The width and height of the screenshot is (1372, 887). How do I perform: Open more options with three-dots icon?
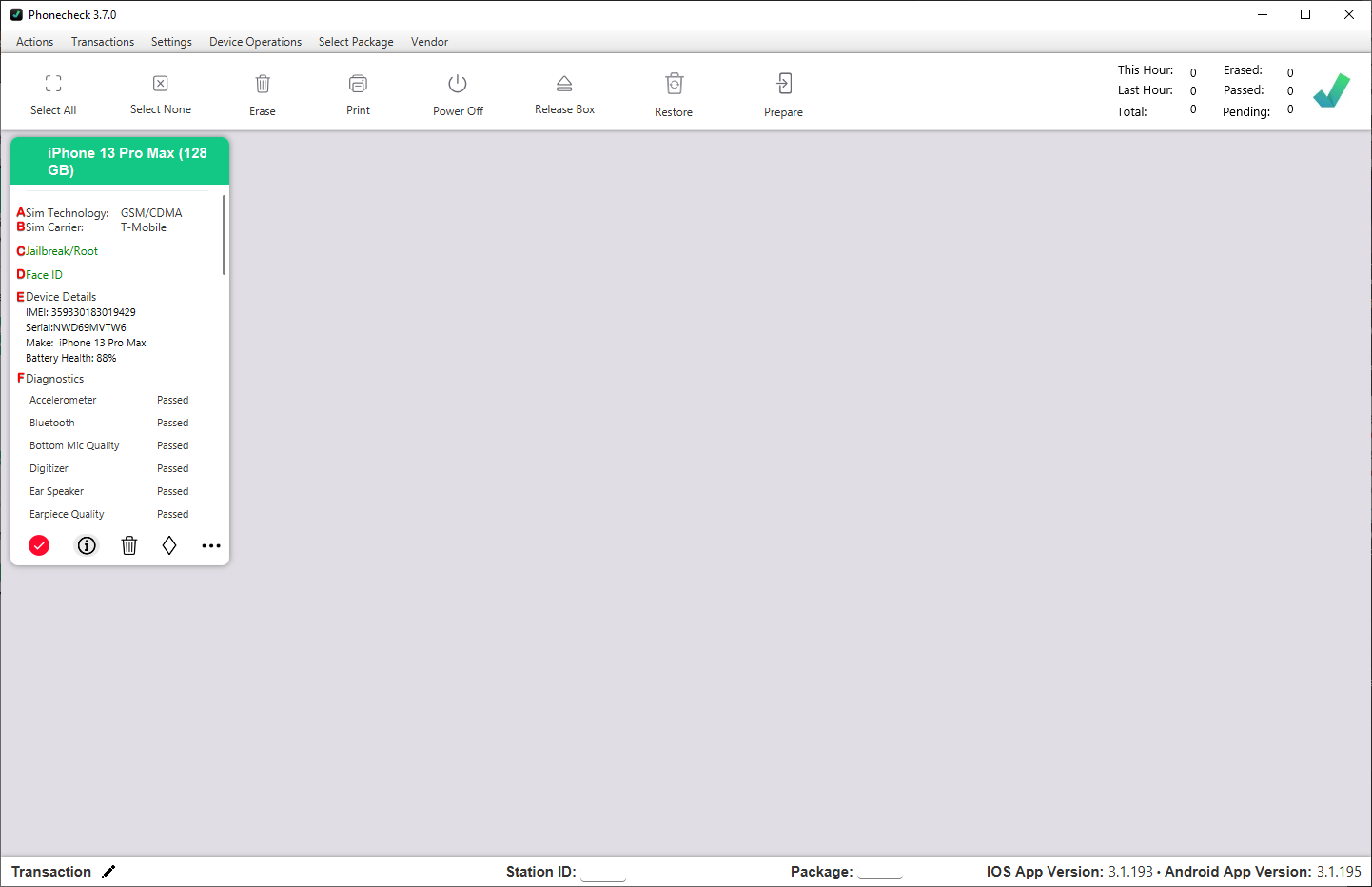[x=211, y=545]
